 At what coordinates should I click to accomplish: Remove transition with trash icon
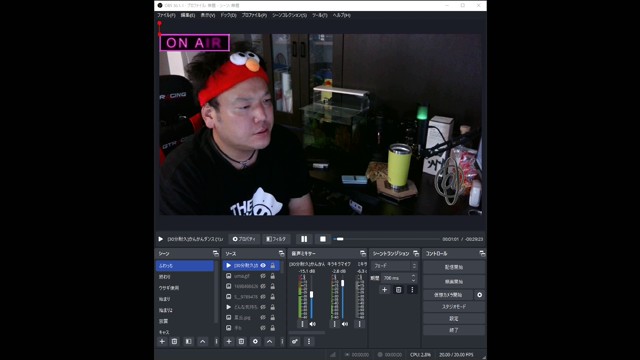[x=398, y=290]
